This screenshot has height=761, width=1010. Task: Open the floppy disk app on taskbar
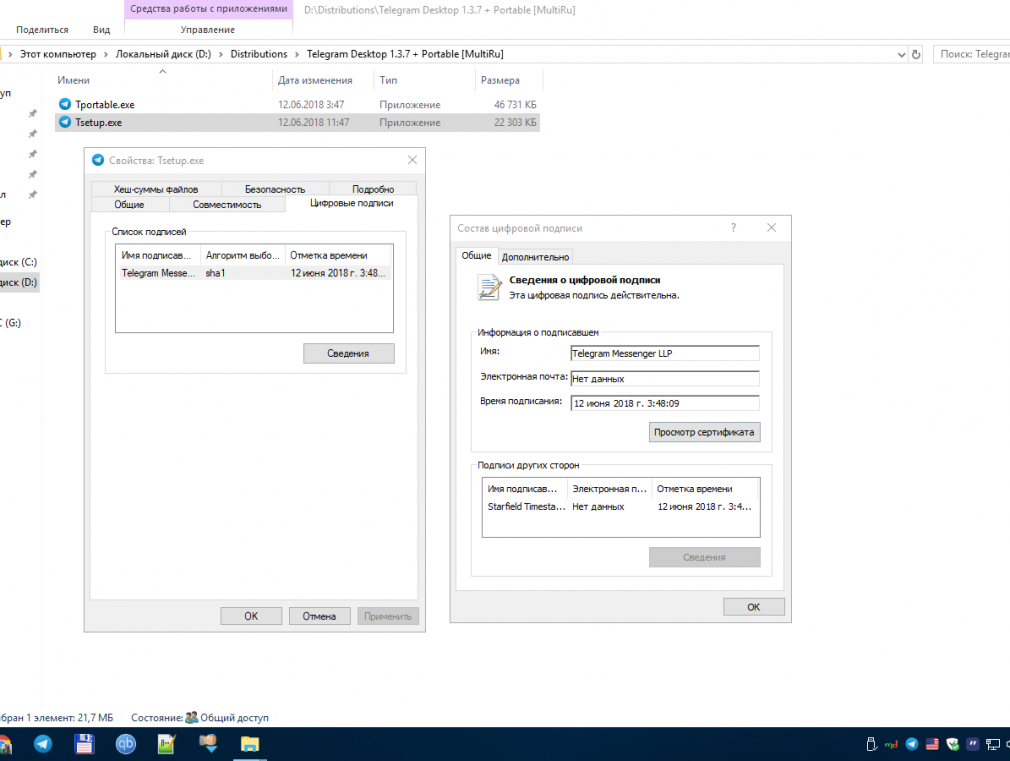84,744
